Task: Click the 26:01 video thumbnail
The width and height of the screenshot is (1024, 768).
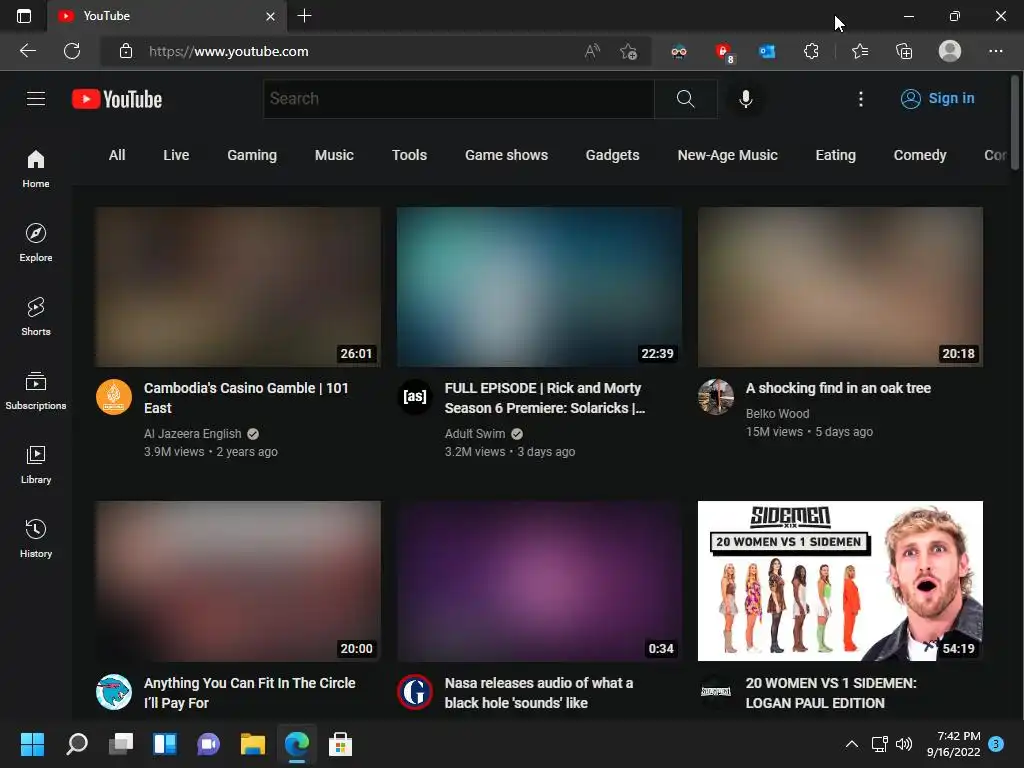Action: pos(238,287)
